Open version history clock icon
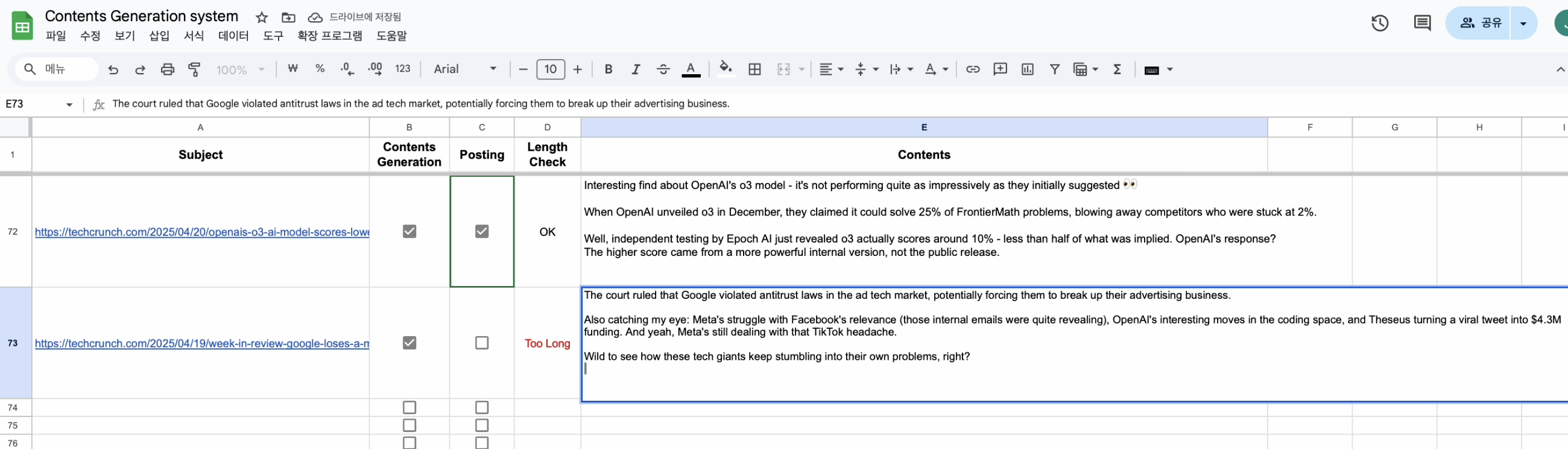1568x449 pixels. [1379, 23]
